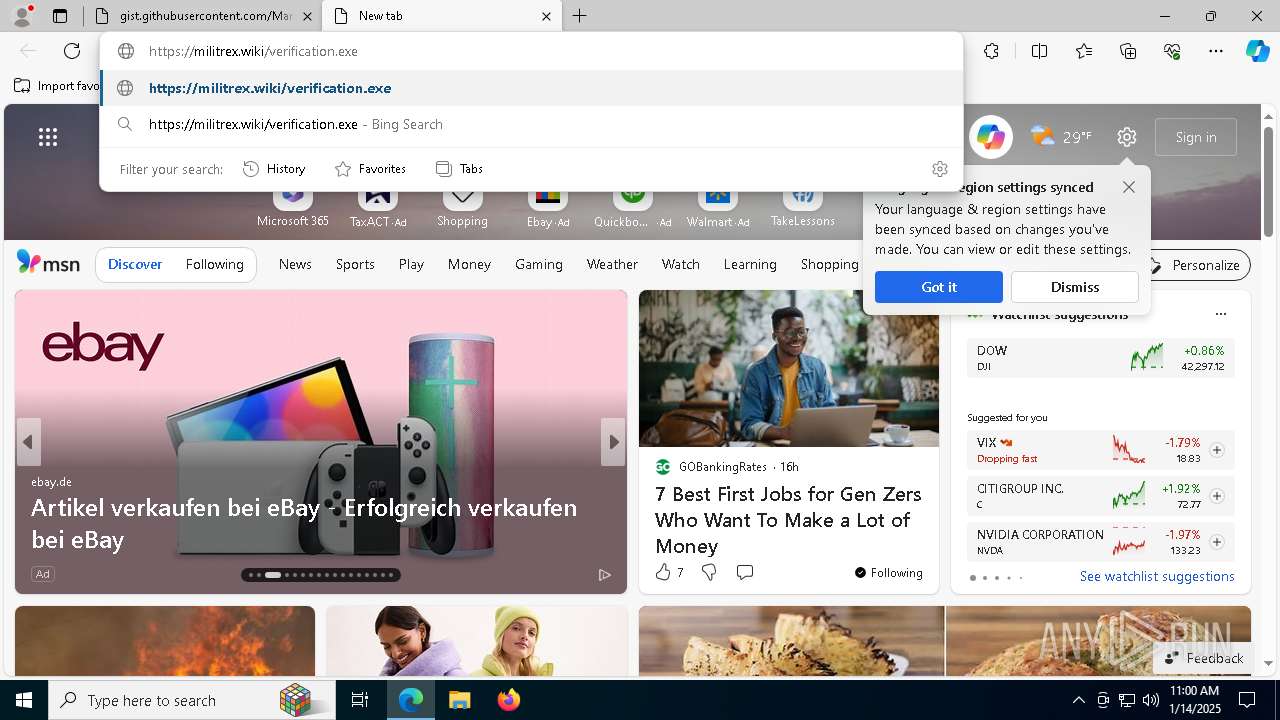Select the Bing Search suggestion row
The width and height of the screenshot is (1280, 720).
532,124
